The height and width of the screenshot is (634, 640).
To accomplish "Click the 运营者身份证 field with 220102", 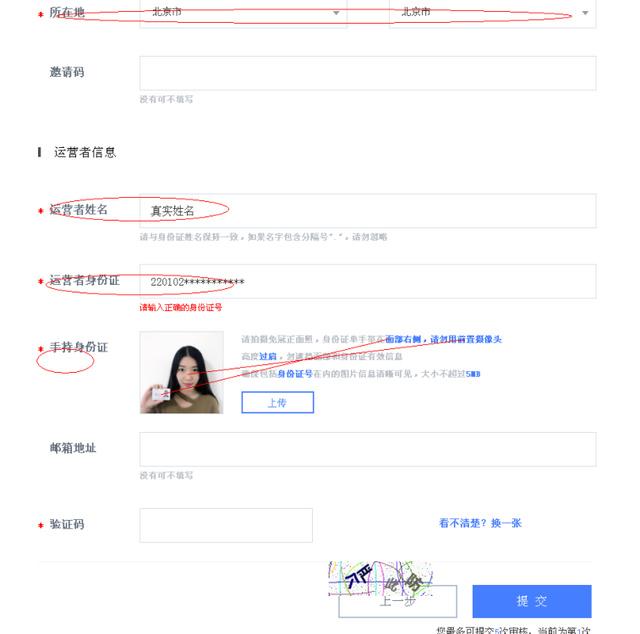I will point(368,281).
